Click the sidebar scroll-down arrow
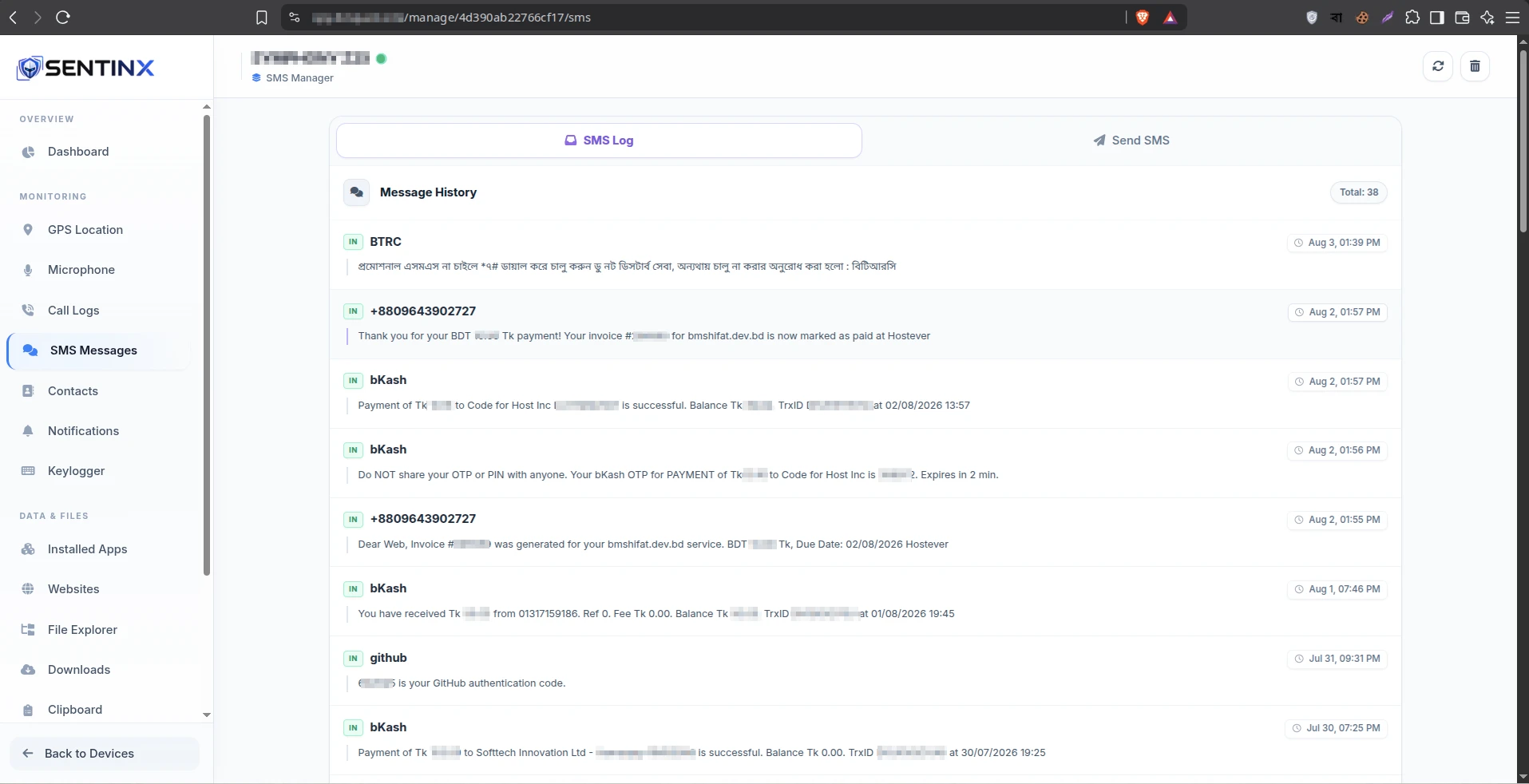This screenshot has height=784, width=1529. (207, 715)
